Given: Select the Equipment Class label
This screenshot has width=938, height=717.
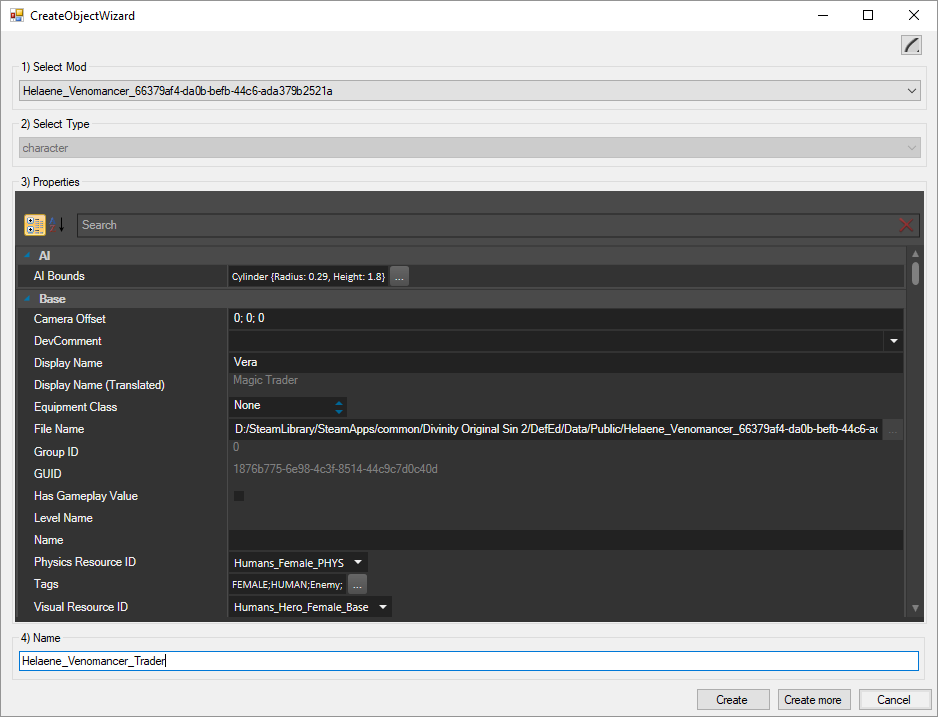Looking at the screenshot, I should tap(75, 407).
